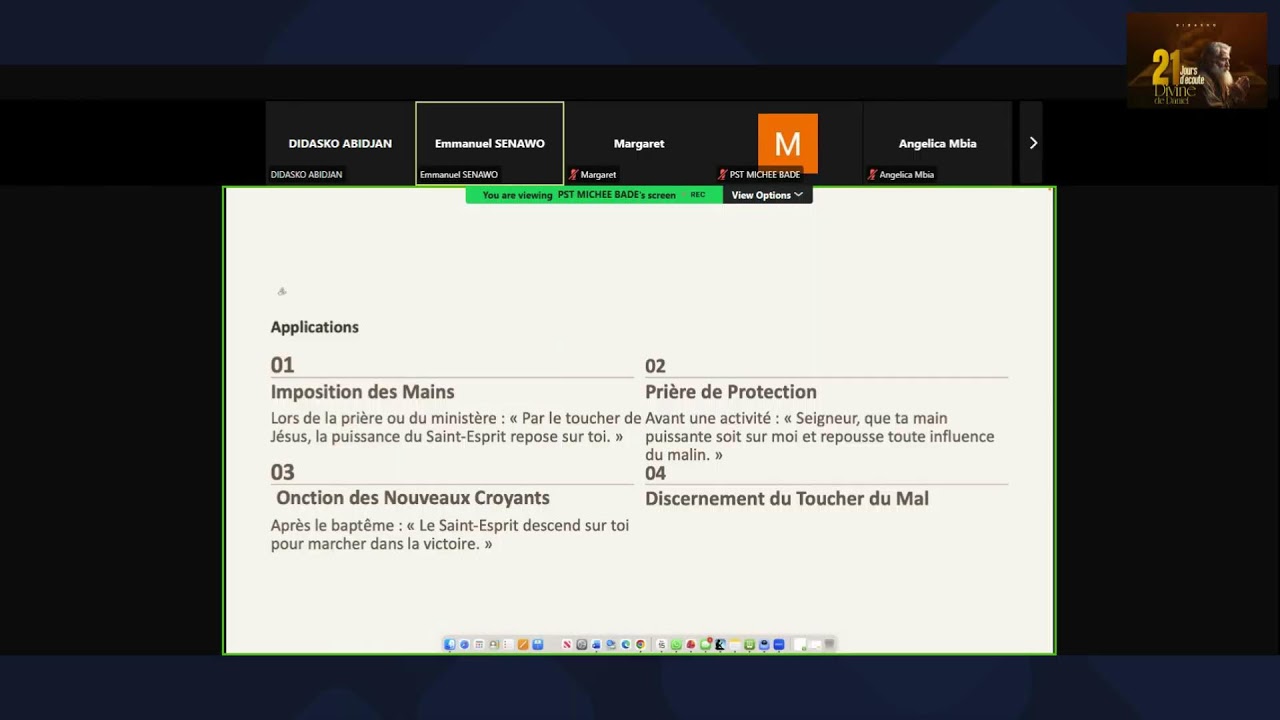Open the Zoom app in the dock
The image size is (1280, 720).
click(779, 645)
